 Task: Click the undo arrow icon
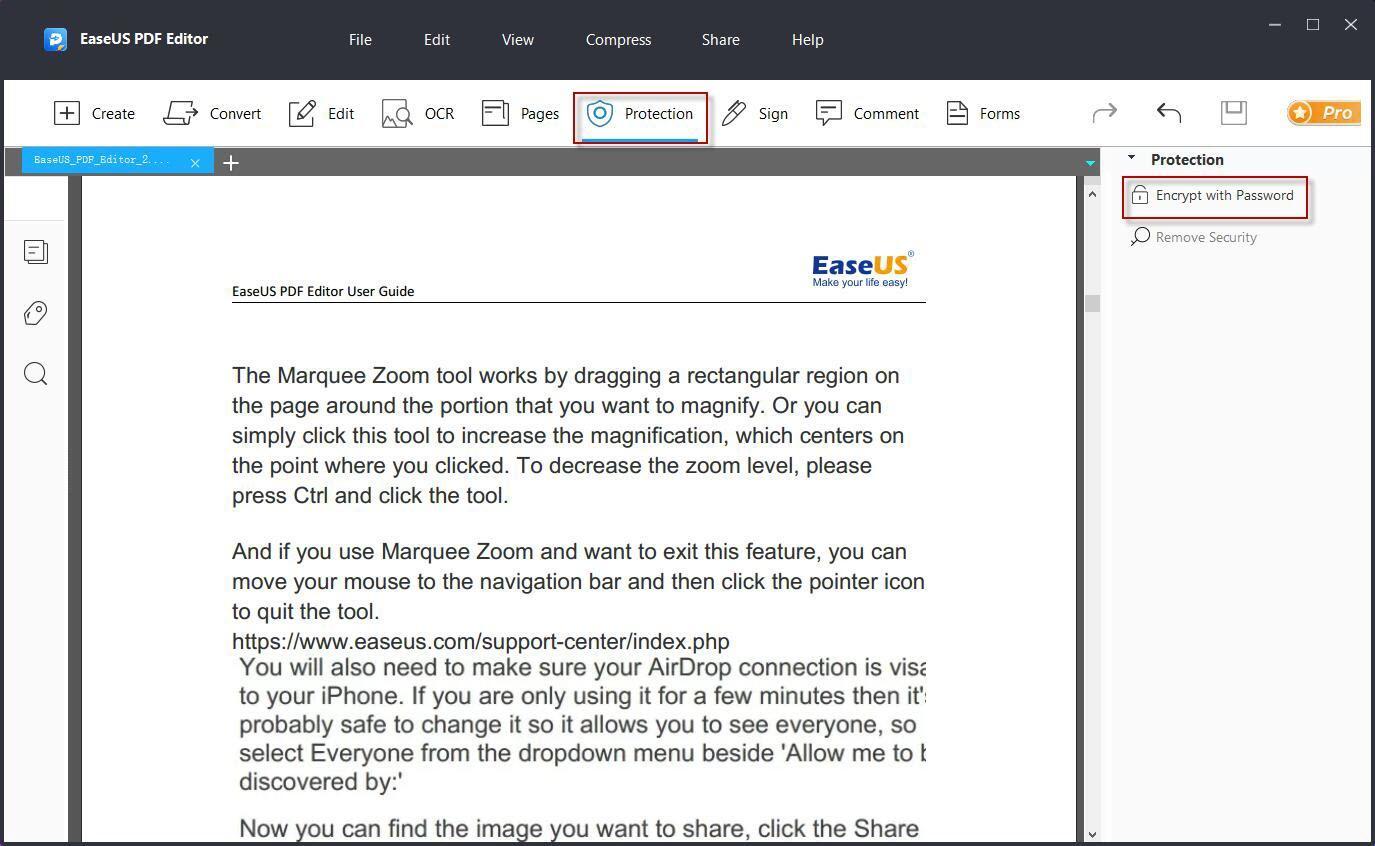pyautogui.click(x=1169, y=112)
